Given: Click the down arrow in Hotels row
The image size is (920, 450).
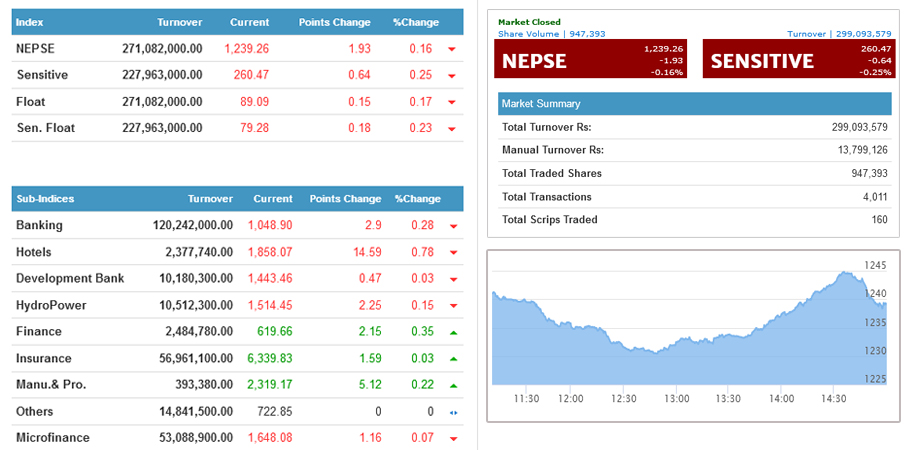Looking at the screenshot, I should click(x=453, y=253).
